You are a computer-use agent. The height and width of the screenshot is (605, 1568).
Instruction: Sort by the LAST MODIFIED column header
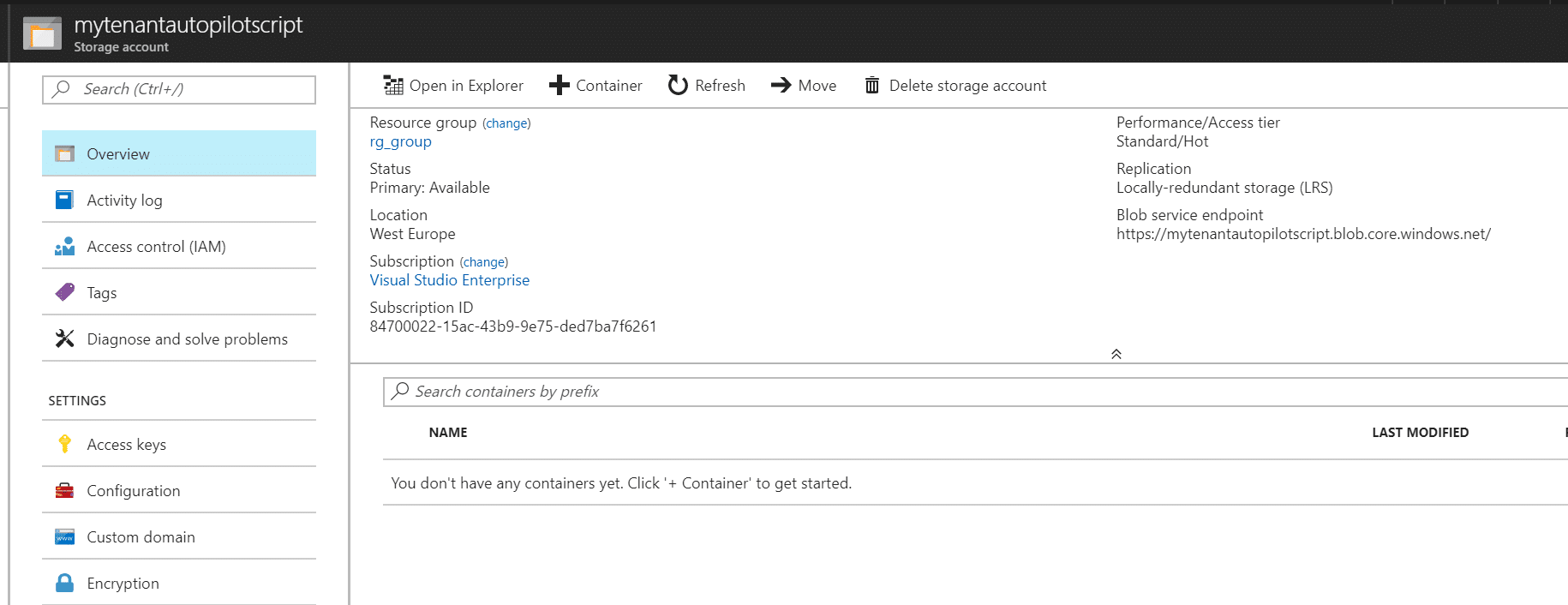tap(1420, 433)
